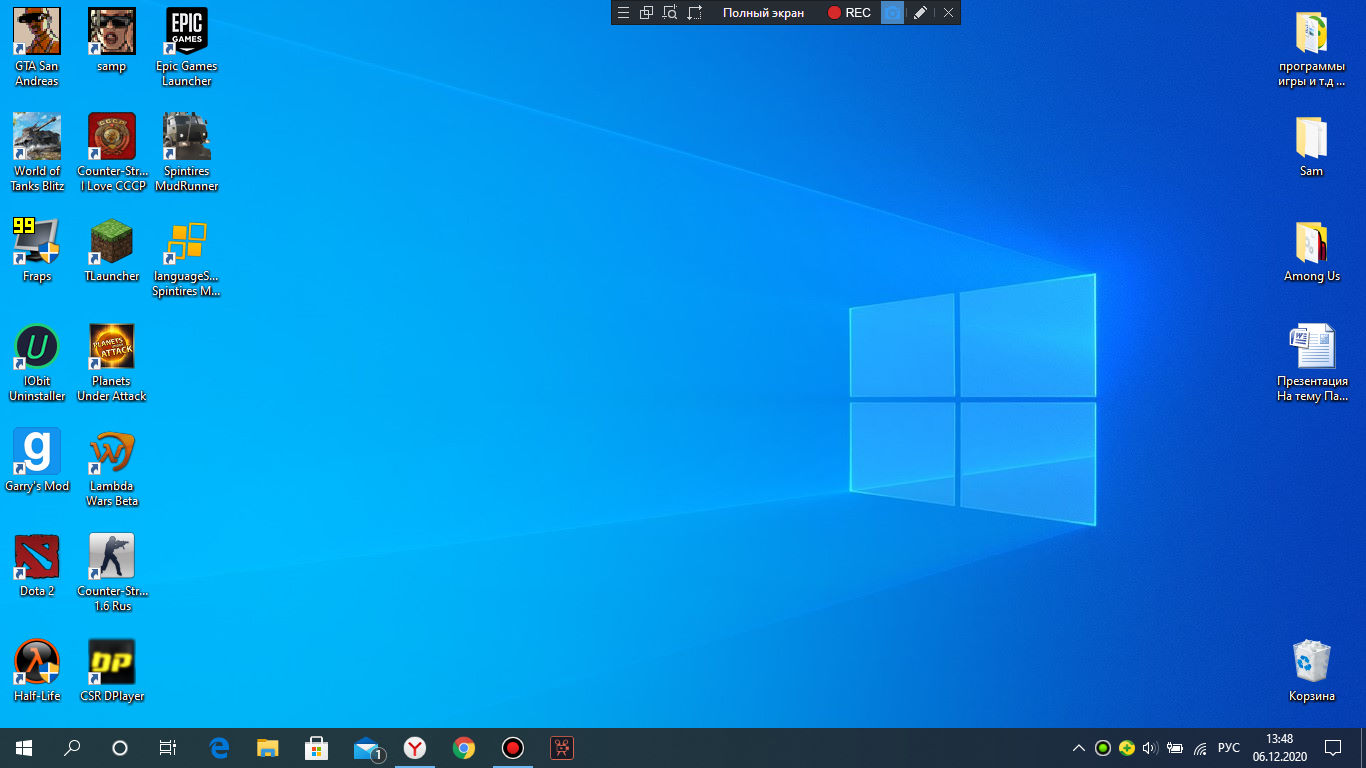This screenshot has width=1366, height=768.
Task: Open the volume control in system tray
Action: pyautogui.click(x=1150, y=748)
